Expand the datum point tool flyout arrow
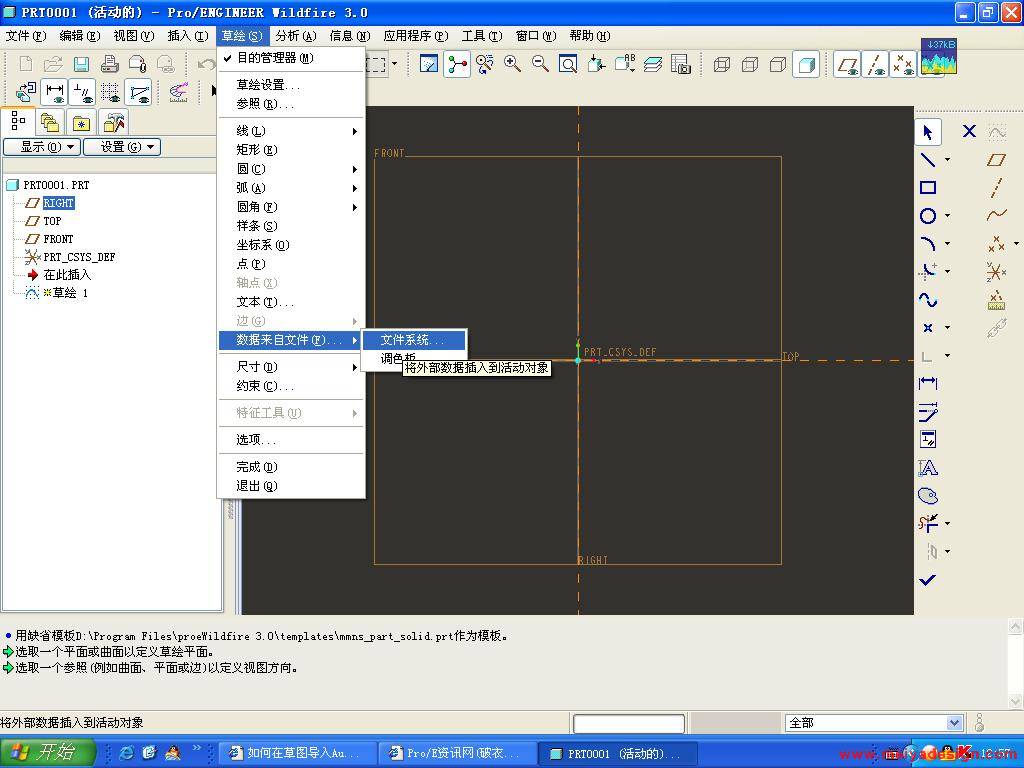Image resolution: width=1024 pixels, height=768 pixels. [x=1016, y=244]
